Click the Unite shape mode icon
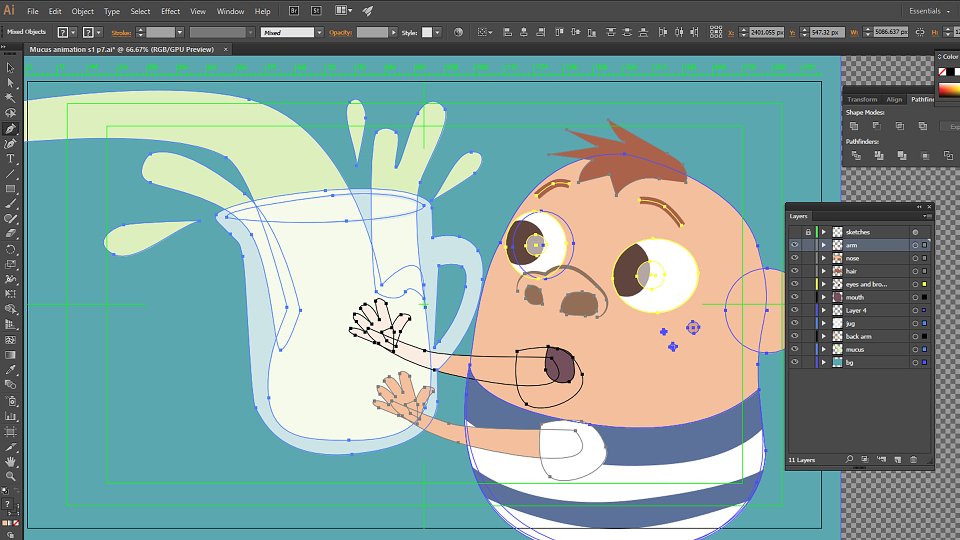 [854, 126]
